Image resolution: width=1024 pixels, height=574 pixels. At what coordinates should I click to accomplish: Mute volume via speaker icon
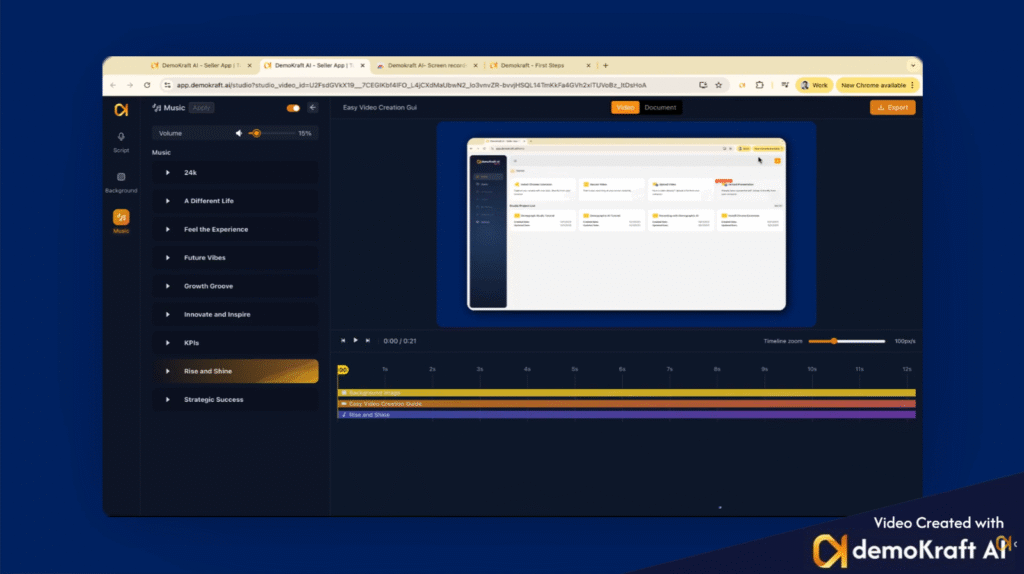(239, 133)
